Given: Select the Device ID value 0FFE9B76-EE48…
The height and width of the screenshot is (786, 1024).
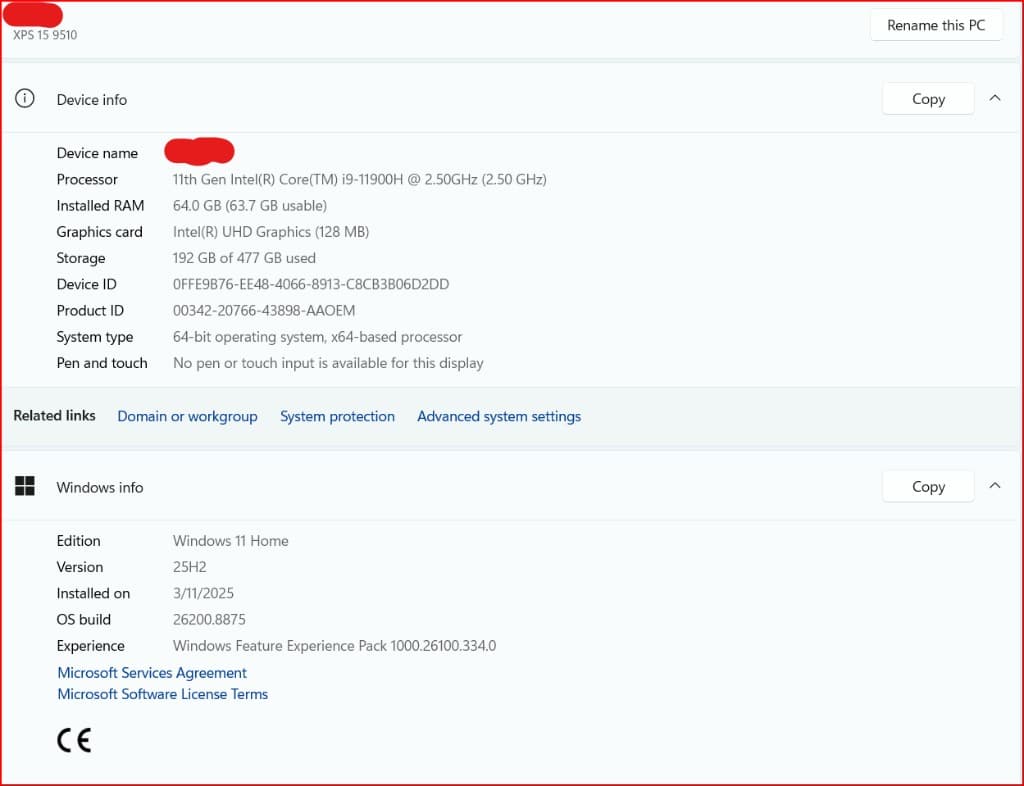Looking at the screenshot, I should (x=311, y=284).
